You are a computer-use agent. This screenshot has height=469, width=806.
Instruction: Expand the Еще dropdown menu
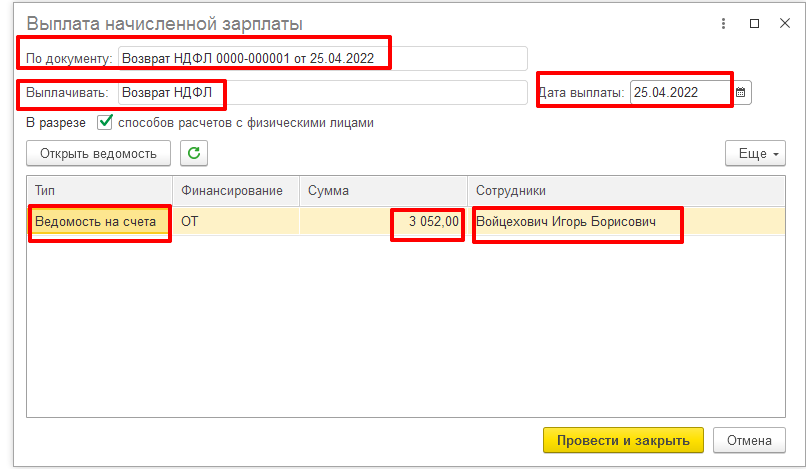(x=754, y=154)
